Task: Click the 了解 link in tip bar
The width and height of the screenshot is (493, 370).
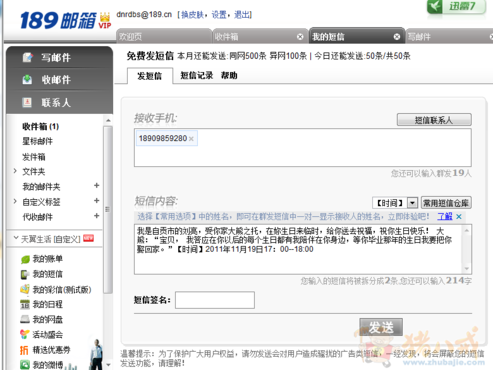Action: point(445,216)
